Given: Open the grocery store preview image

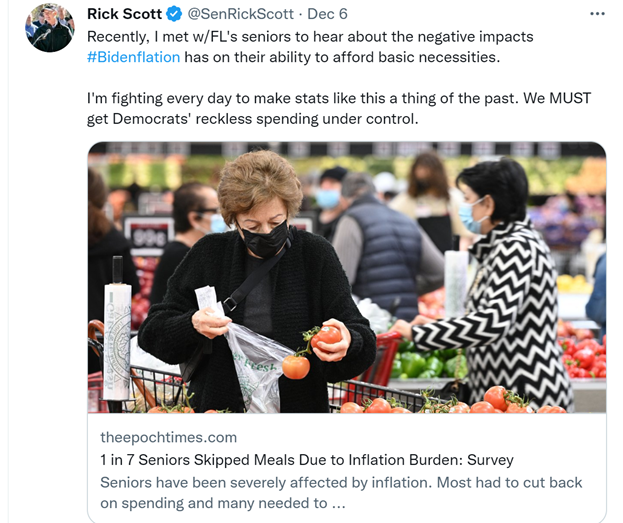Looking at the screenshot, I should 347,277.
